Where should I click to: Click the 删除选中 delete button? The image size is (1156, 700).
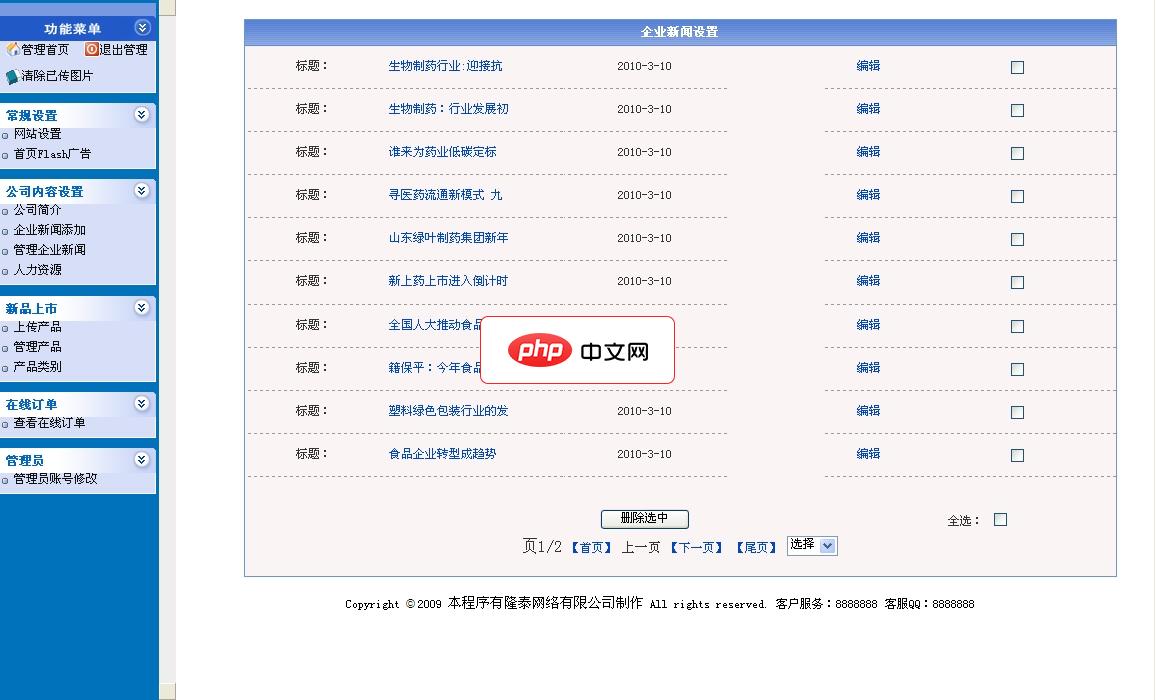pos(644,519)
